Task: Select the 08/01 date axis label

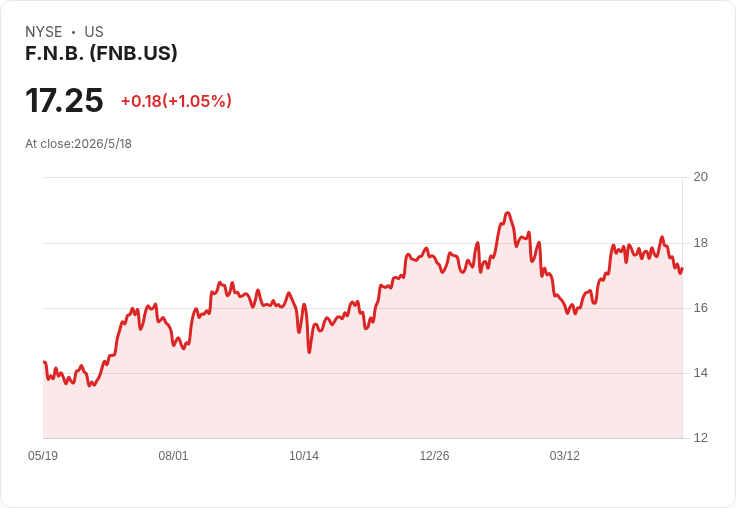Action: pyautogui.click(x=173, y=455)
